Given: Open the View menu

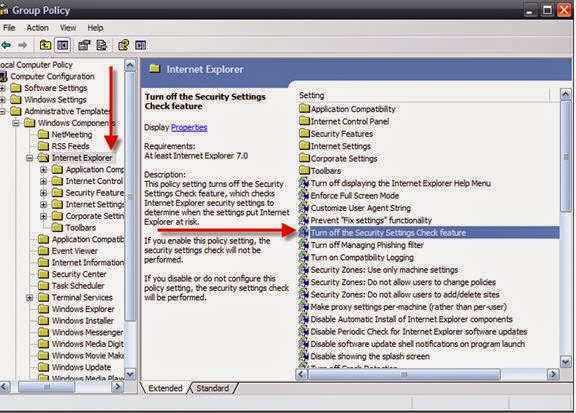Looking at the screenshot, I should (68, 28).
